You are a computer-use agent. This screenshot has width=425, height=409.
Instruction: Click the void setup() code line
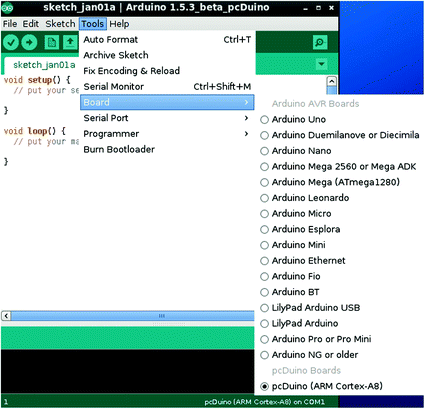tap(37, 80)
